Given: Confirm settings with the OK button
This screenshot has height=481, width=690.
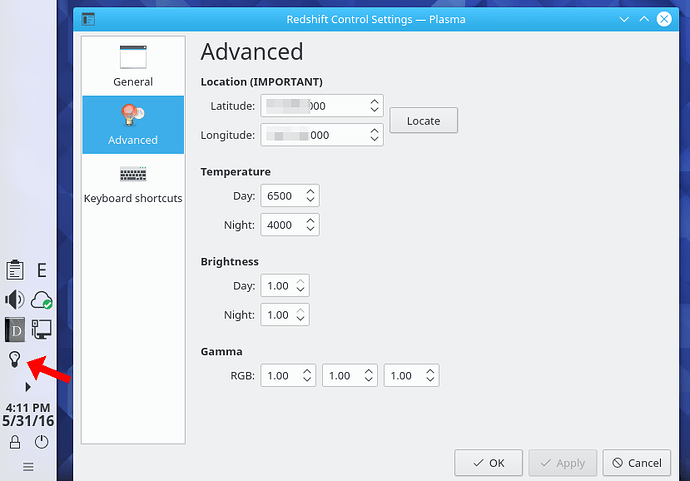Looking at the screenshot, I should [x=488, y=463].
